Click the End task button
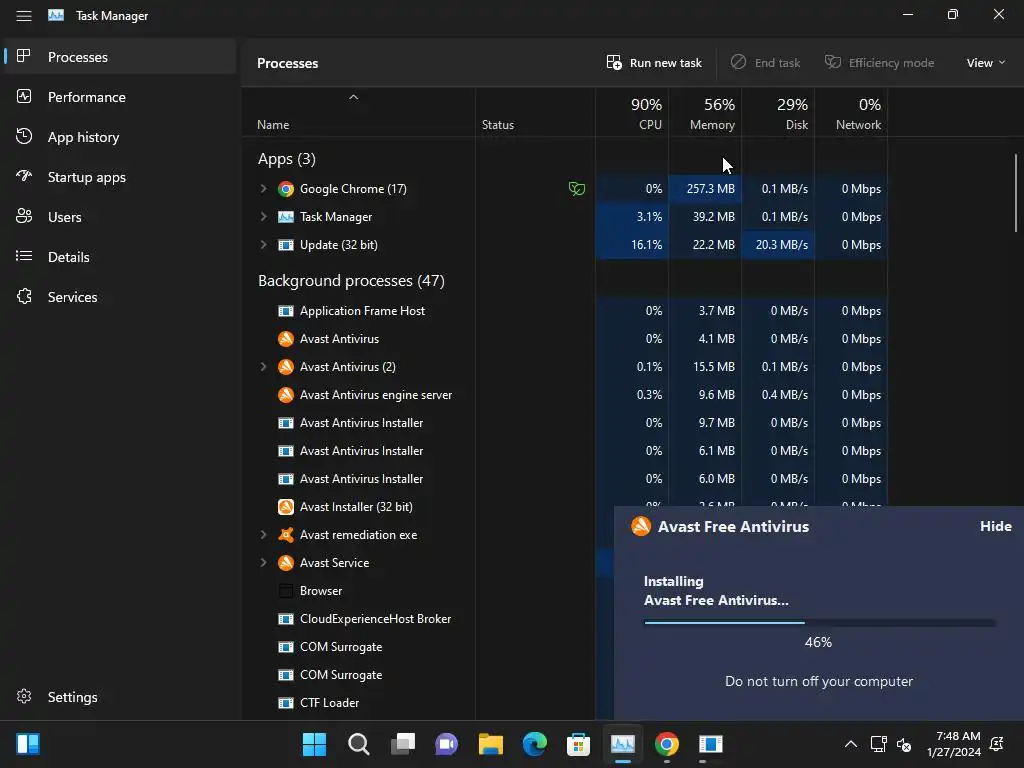This screenshot has width=1024, height=768. [765, 63]
